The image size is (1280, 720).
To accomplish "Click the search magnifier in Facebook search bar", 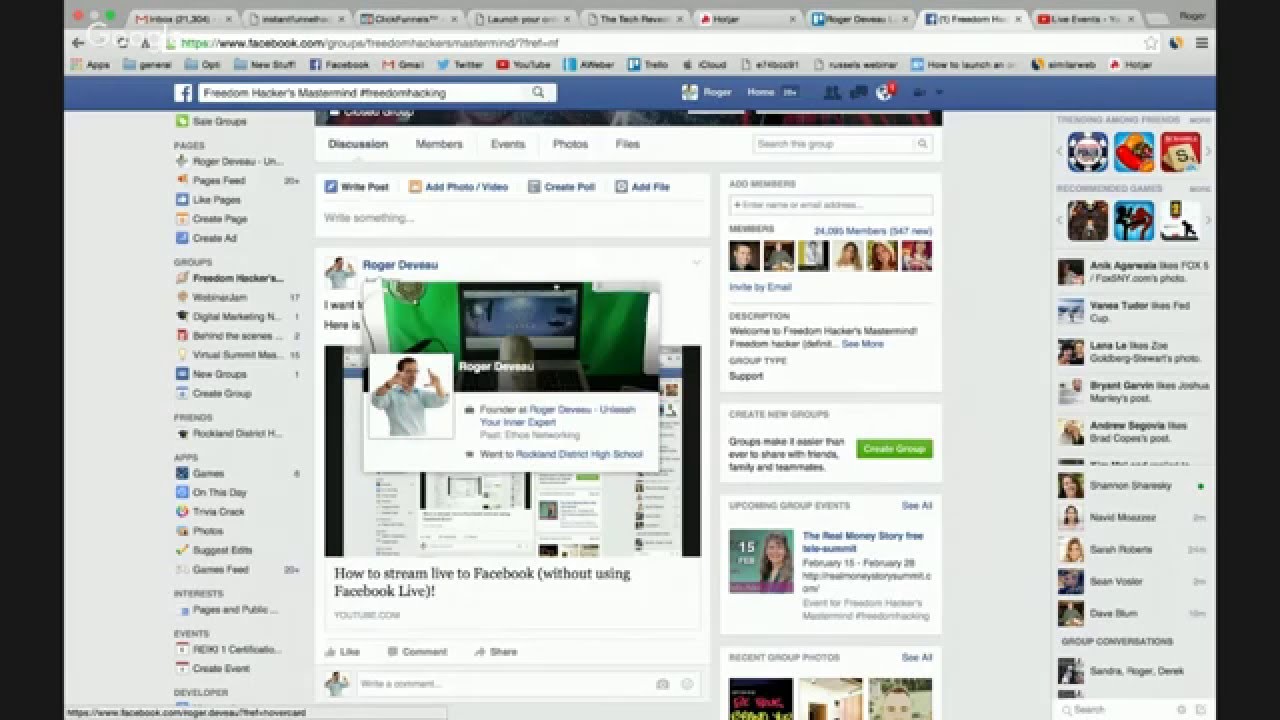I will pyautogui.click(x=538, y=92).
